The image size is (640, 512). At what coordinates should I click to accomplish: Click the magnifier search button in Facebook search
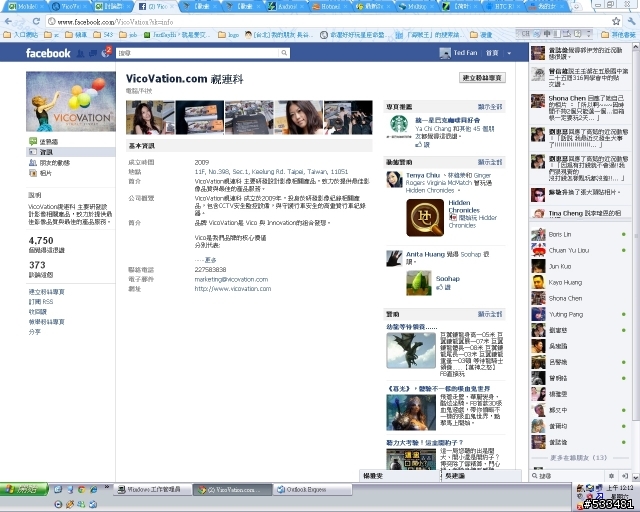click(x=284, y=53)
